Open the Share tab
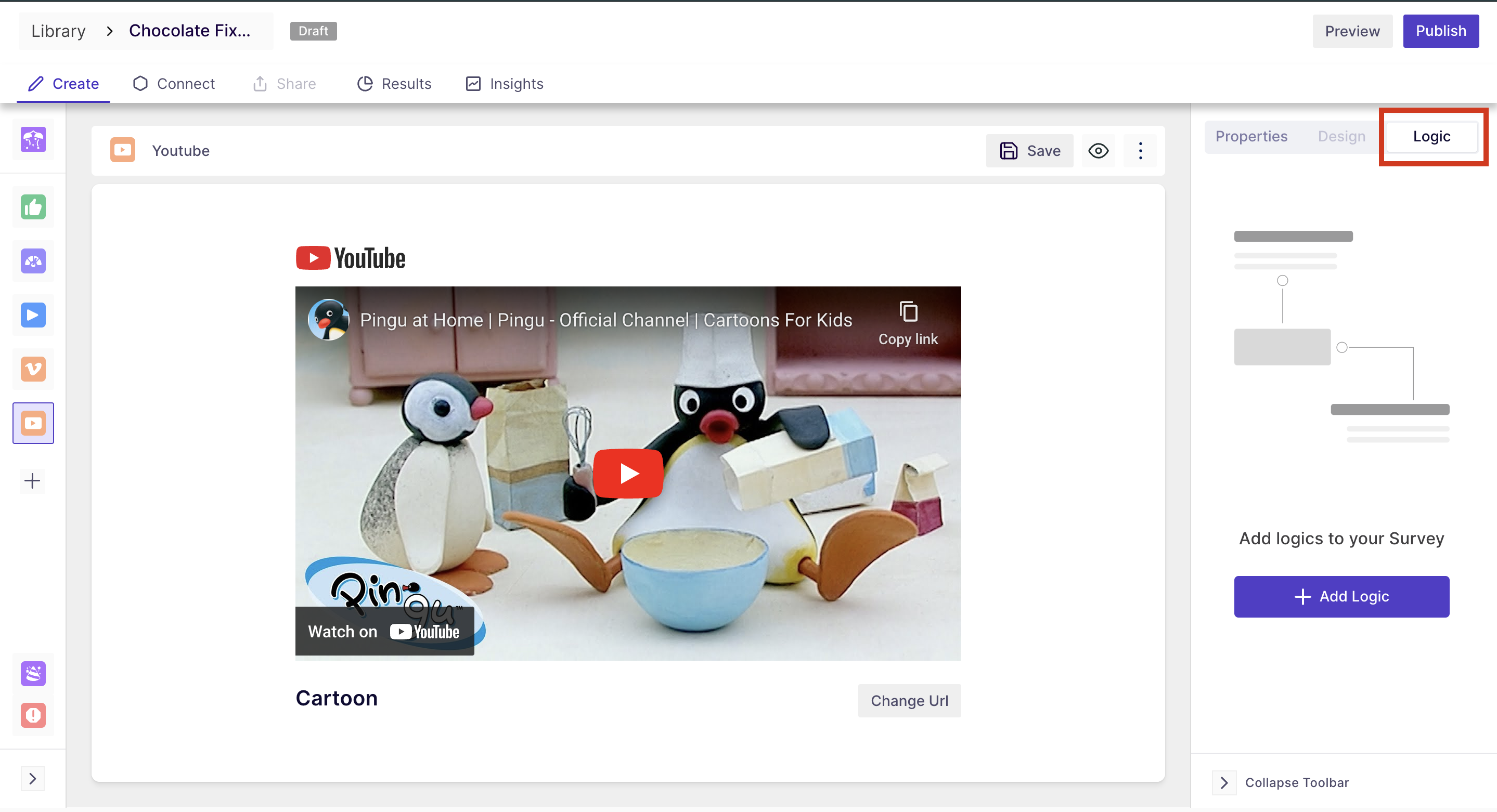The width and height of the screenshot is (1497, 812). pos(284,84)
